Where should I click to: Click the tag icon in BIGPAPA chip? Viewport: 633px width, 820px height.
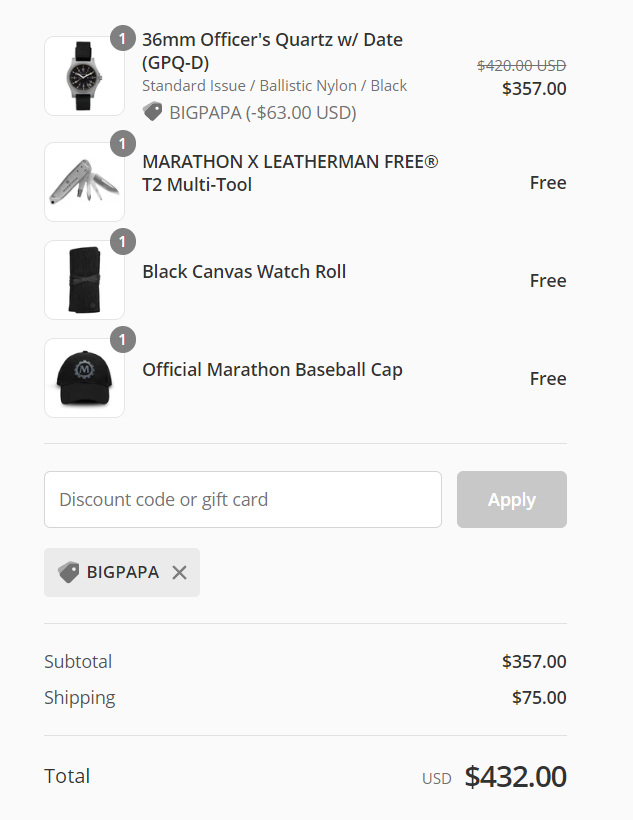[68, 573]
